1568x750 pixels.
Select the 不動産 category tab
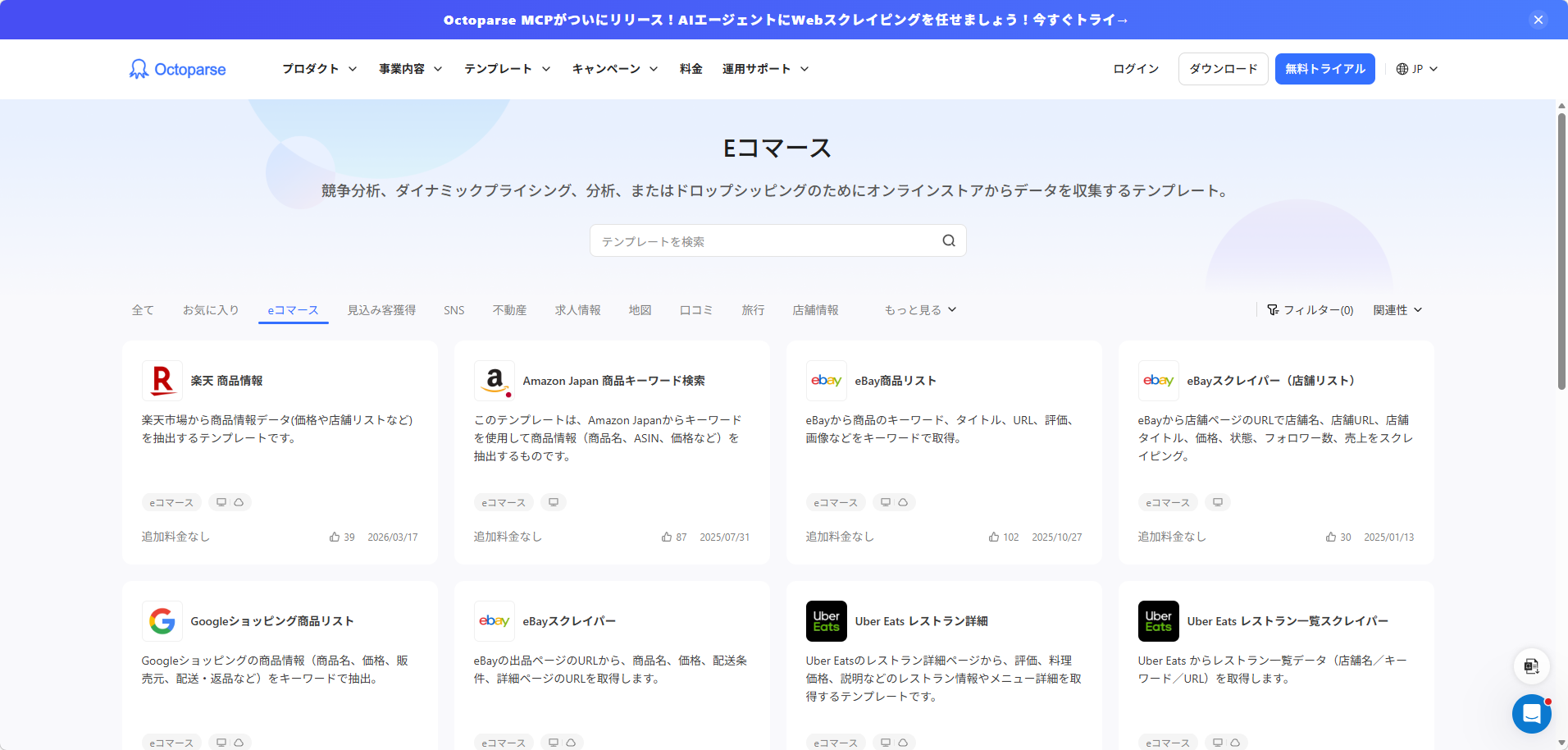[x=509, y=310]
